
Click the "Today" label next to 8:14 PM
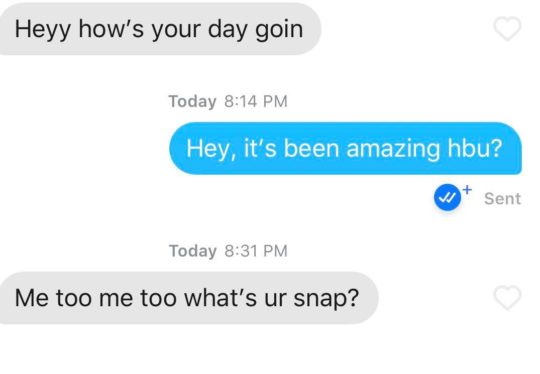[x=192, y=102]
